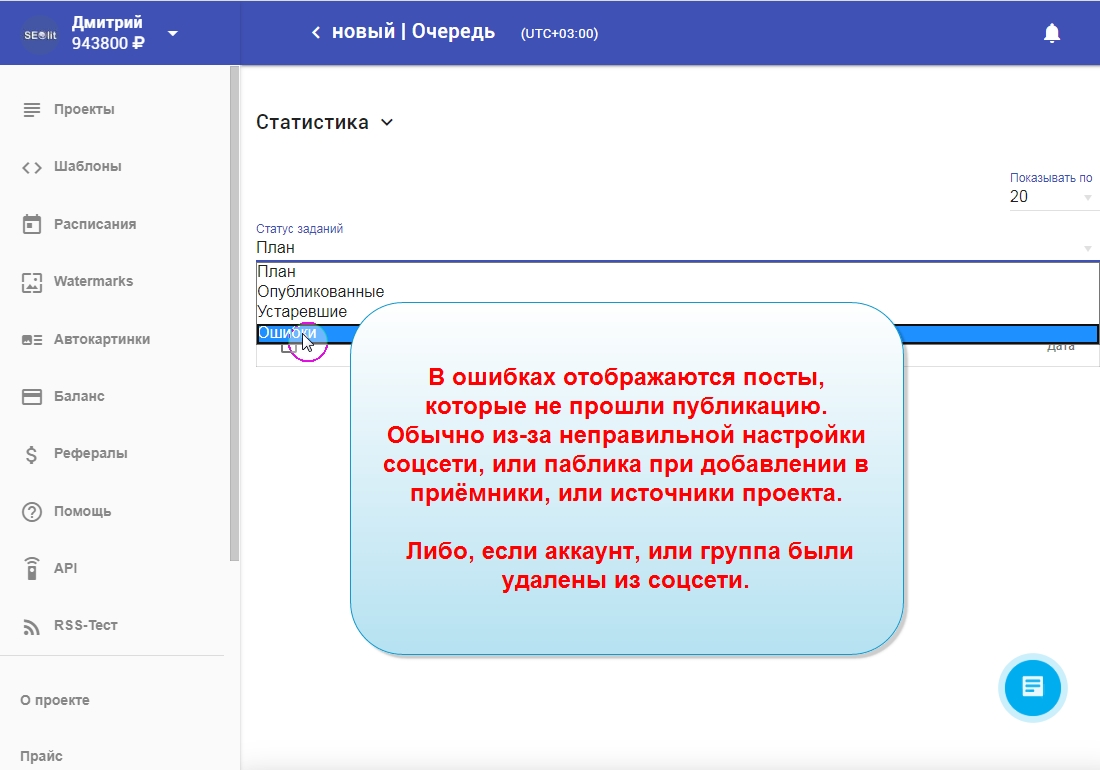This screenshot has width=1100, height=770.
Task: Go back using the header arrow
Action: tap(316, 33)
